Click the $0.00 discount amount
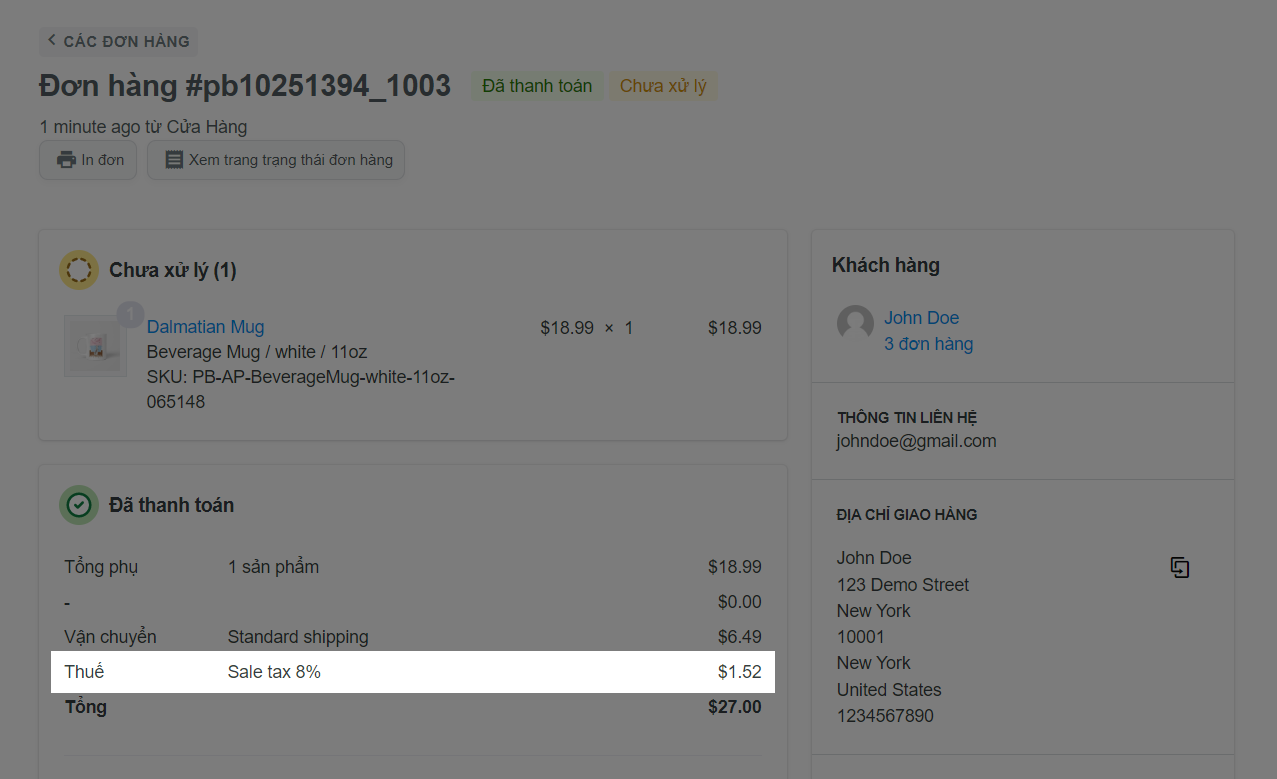Image resolution: width=1277 pixels, height=779 pixels. [740, 602]
